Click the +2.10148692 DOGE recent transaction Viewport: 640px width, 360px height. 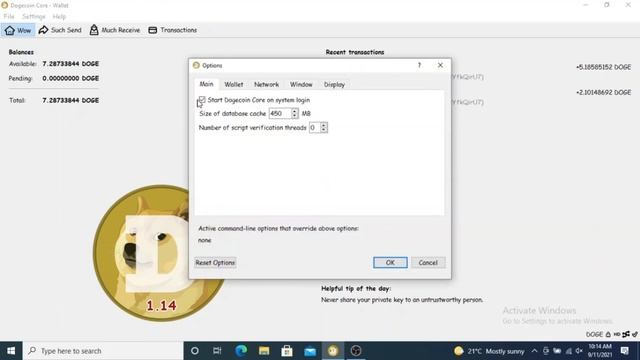click(x=603, y=93)
